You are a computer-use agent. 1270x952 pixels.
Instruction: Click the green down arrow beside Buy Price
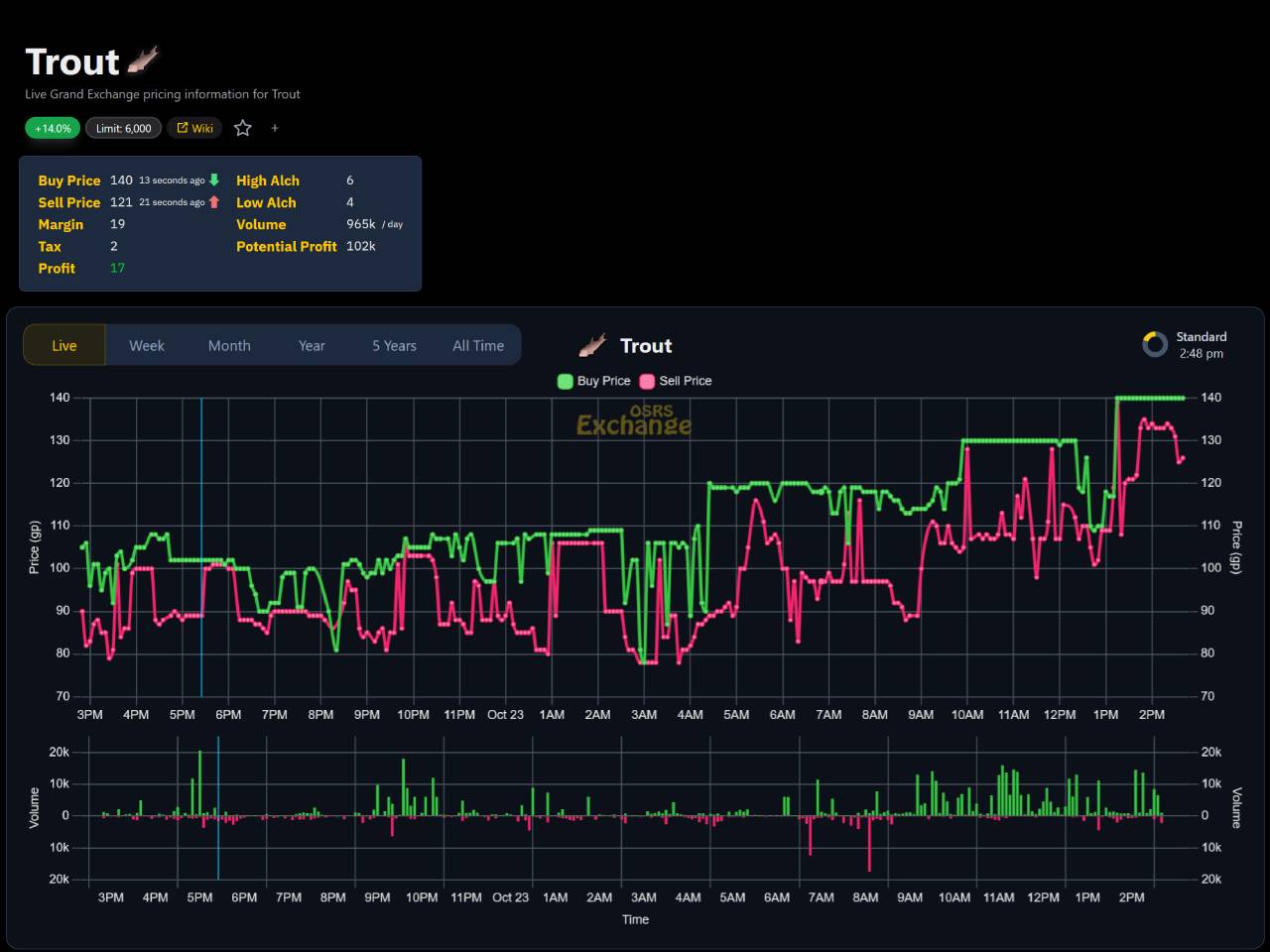click(x=214, y=180)
